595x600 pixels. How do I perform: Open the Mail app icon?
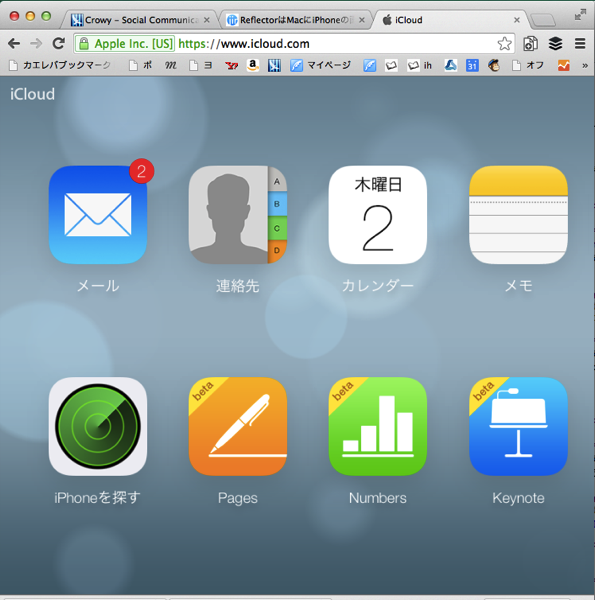(x=98, y=215)
